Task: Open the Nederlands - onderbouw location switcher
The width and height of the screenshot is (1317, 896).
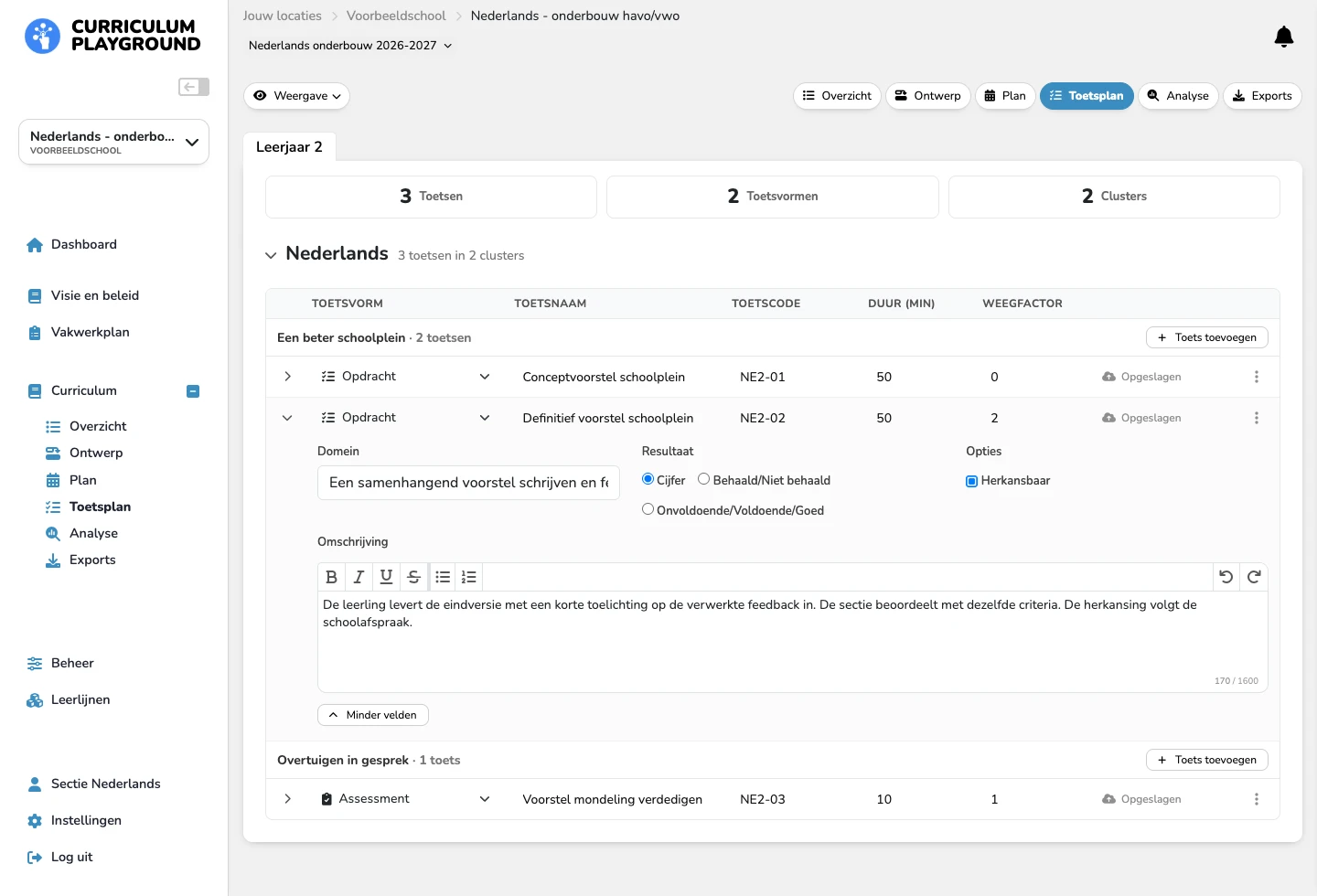Action: click(x=113, y=142)
